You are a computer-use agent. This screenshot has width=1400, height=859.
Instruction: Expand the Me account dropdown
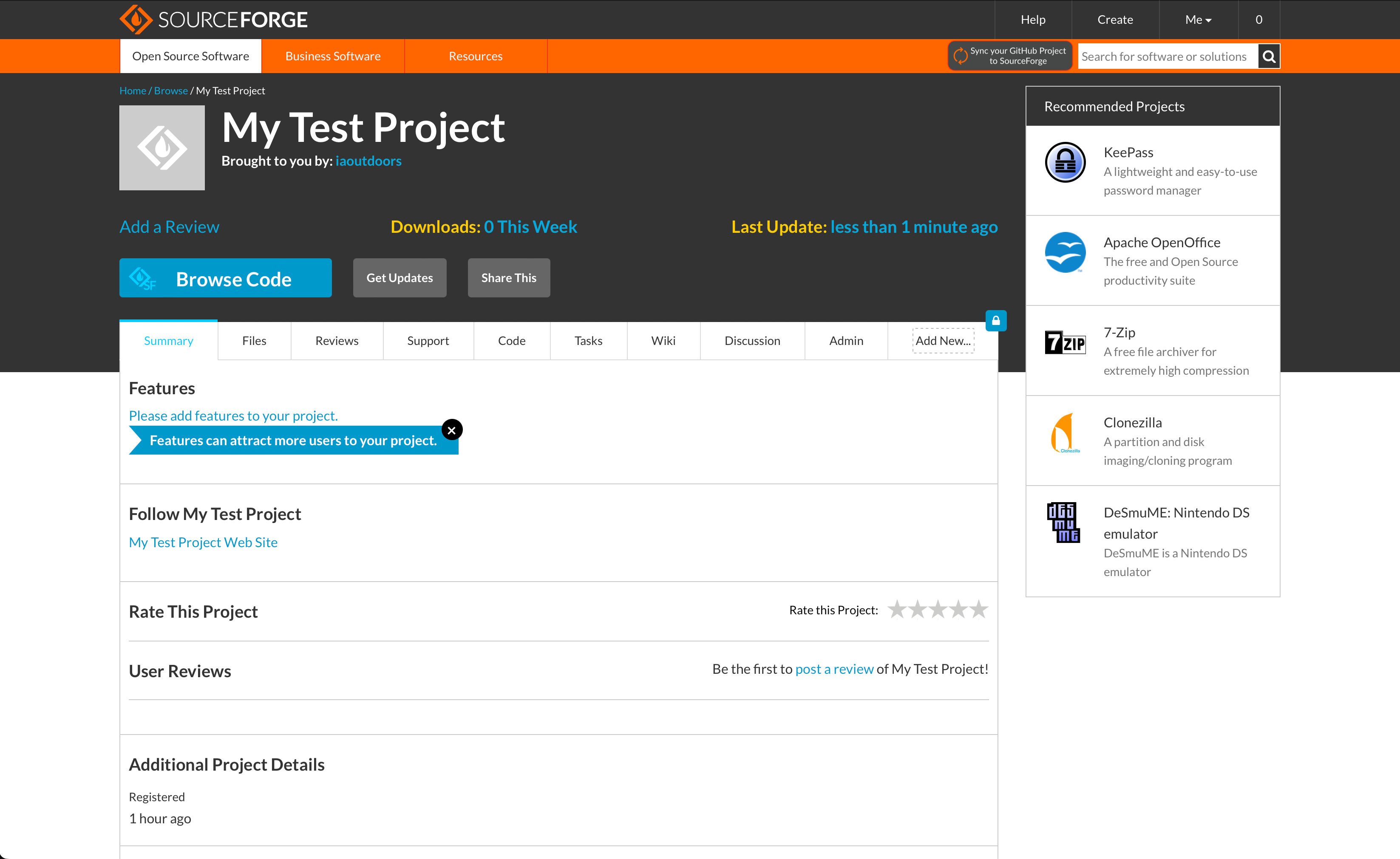(x=1198, y=20)
